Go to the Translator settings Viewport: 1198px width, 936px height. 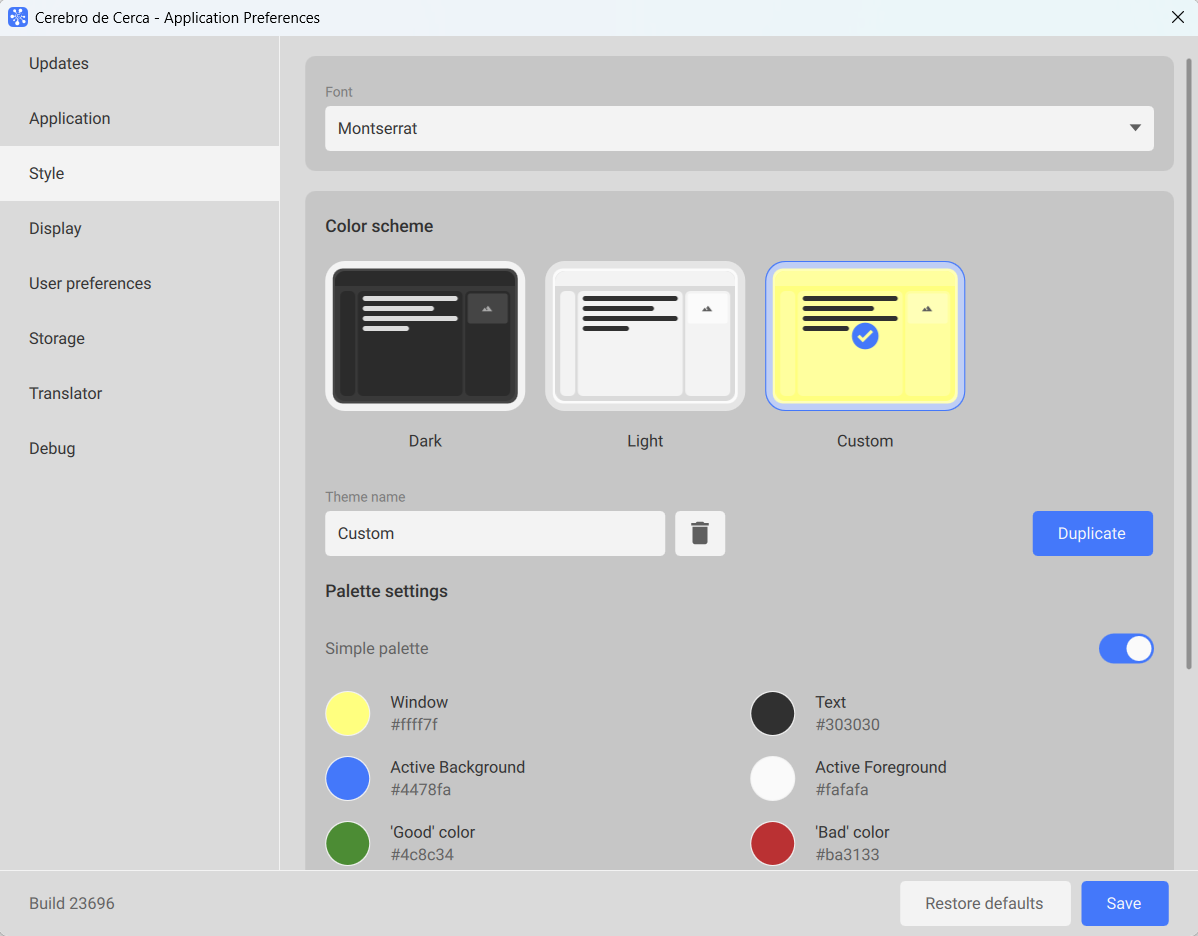pos(65,394)
